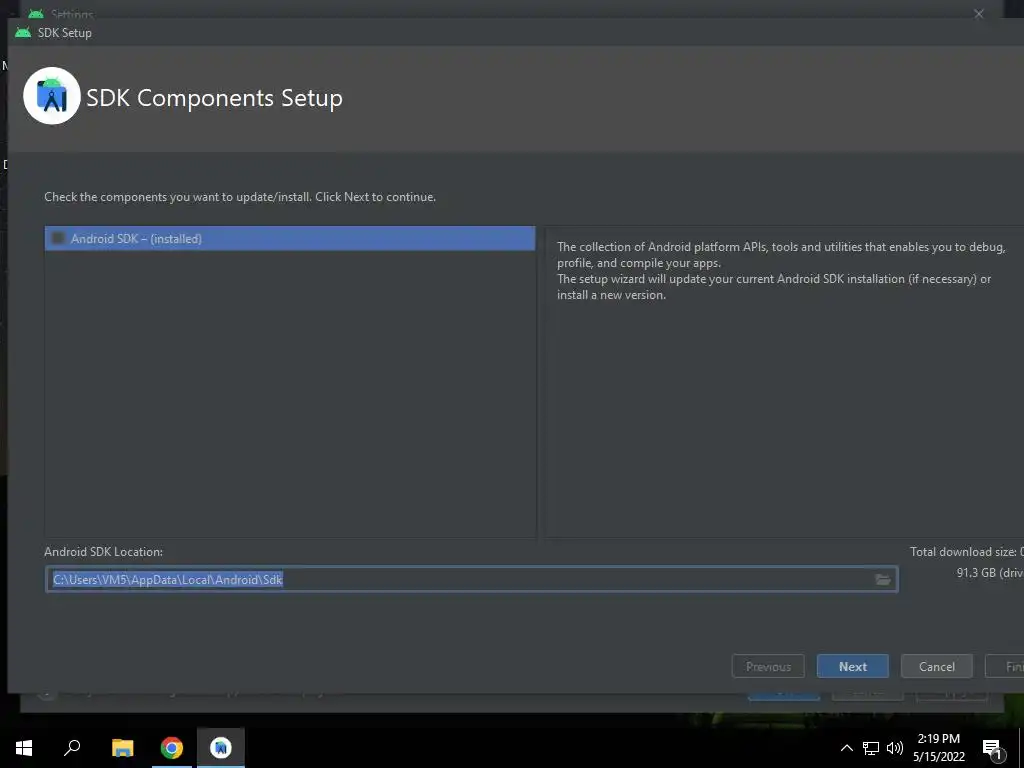
Task: Click the '91.3 GB' drive space text
Action: 989,573
